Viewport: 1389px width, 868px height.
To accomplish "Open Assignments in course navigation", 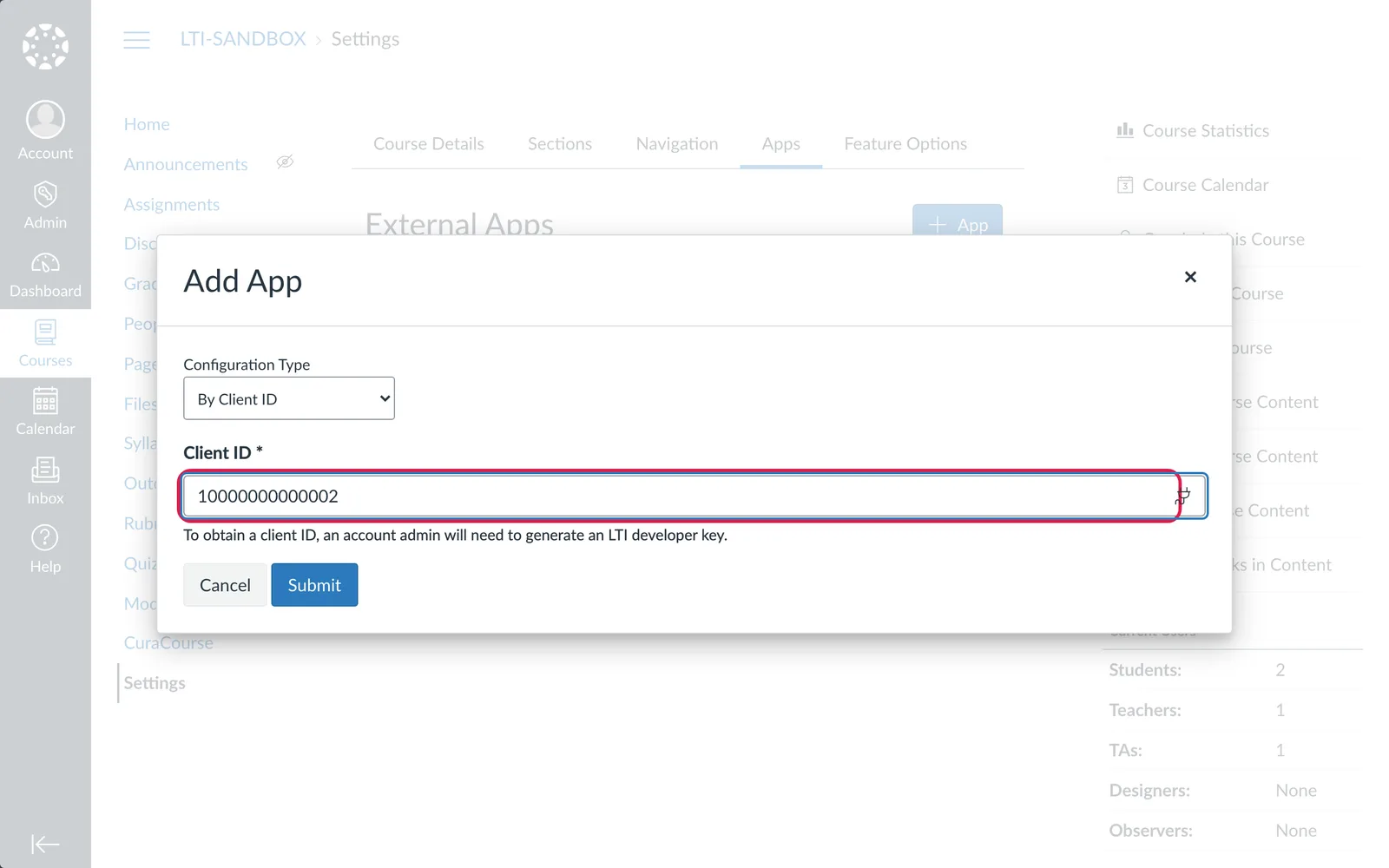I will [x=172, y=204].
